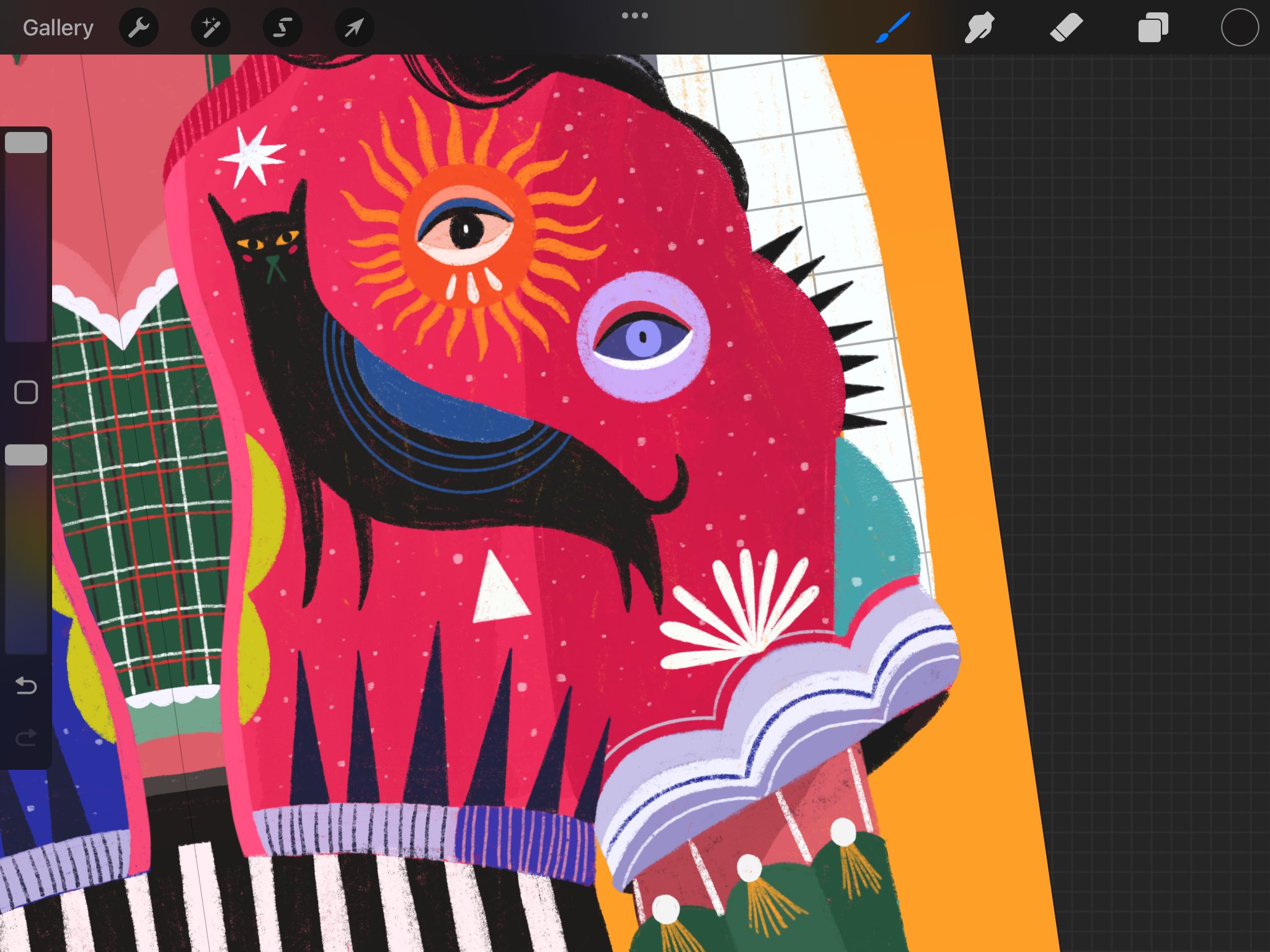This screenshot has height=952, width=1270.
Task: Open the Adjustments magic wand menu
Action: tap(211, 28)
